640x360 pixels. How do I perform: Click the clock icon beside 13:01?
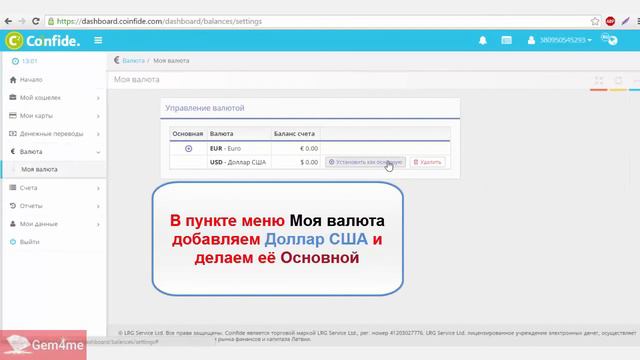pyautogui.click(x=15, y=61)
